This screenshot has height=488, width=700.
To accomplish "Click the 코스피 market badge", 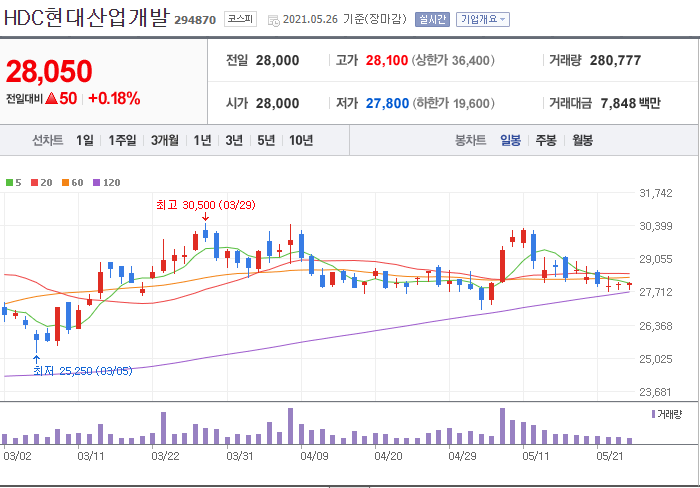I will 240,19.
